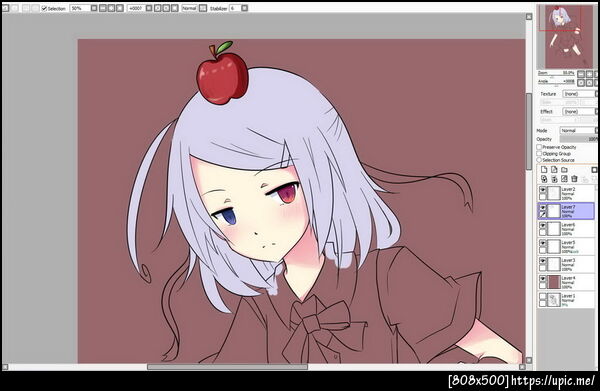
Task: Adjust the layer Opacity slider
Action: click(x=579, y=139)
